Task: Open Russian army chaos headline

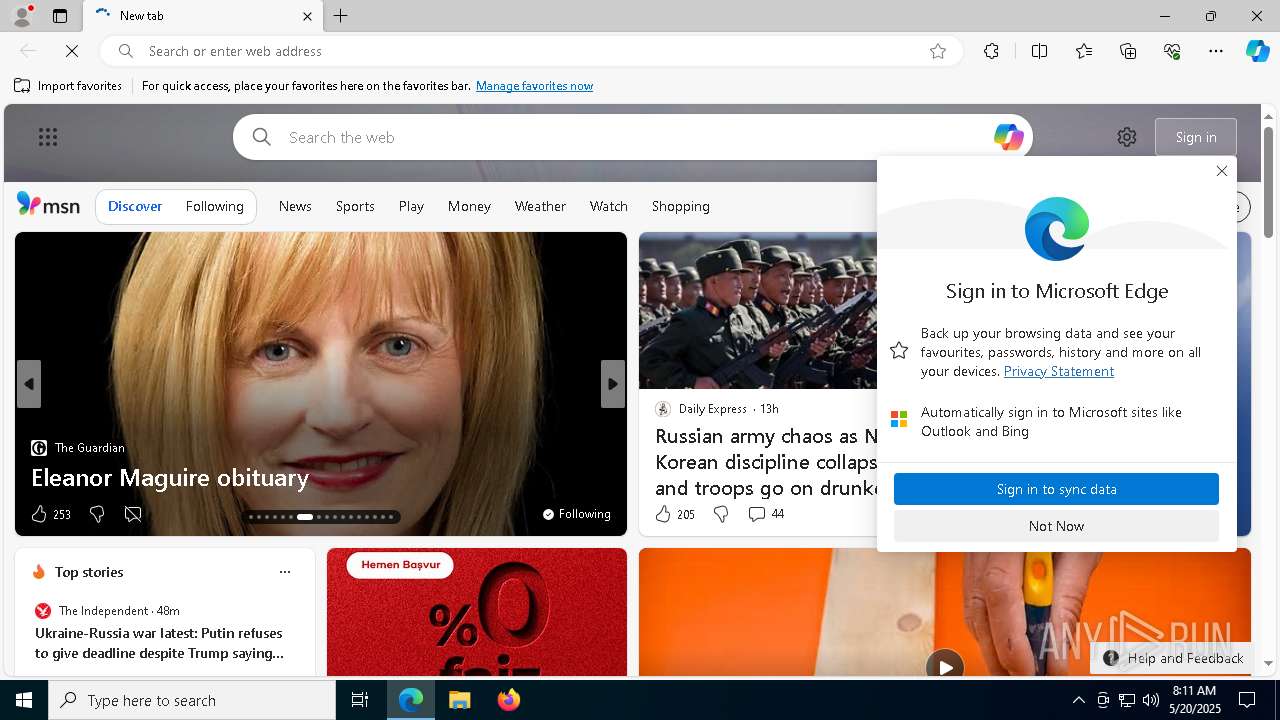Action: coord(766,462)
